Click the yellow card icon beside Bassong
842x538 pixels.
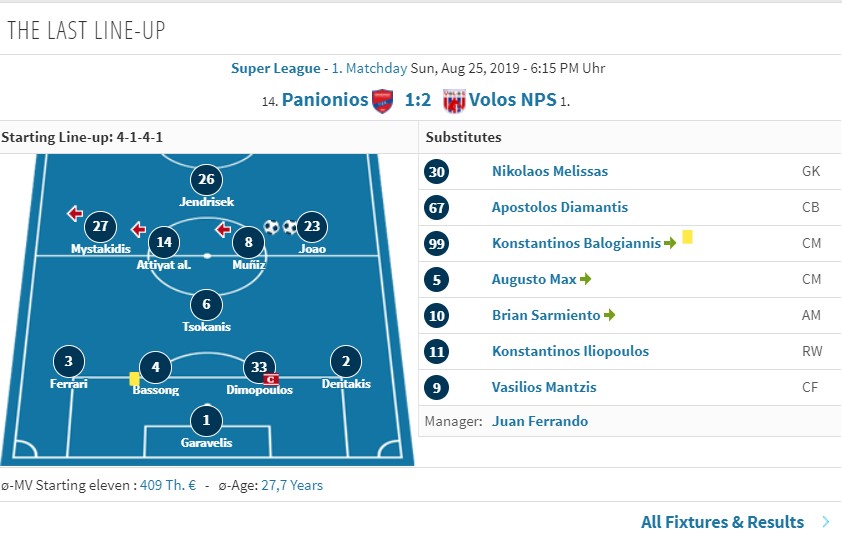tap(134, 379)
